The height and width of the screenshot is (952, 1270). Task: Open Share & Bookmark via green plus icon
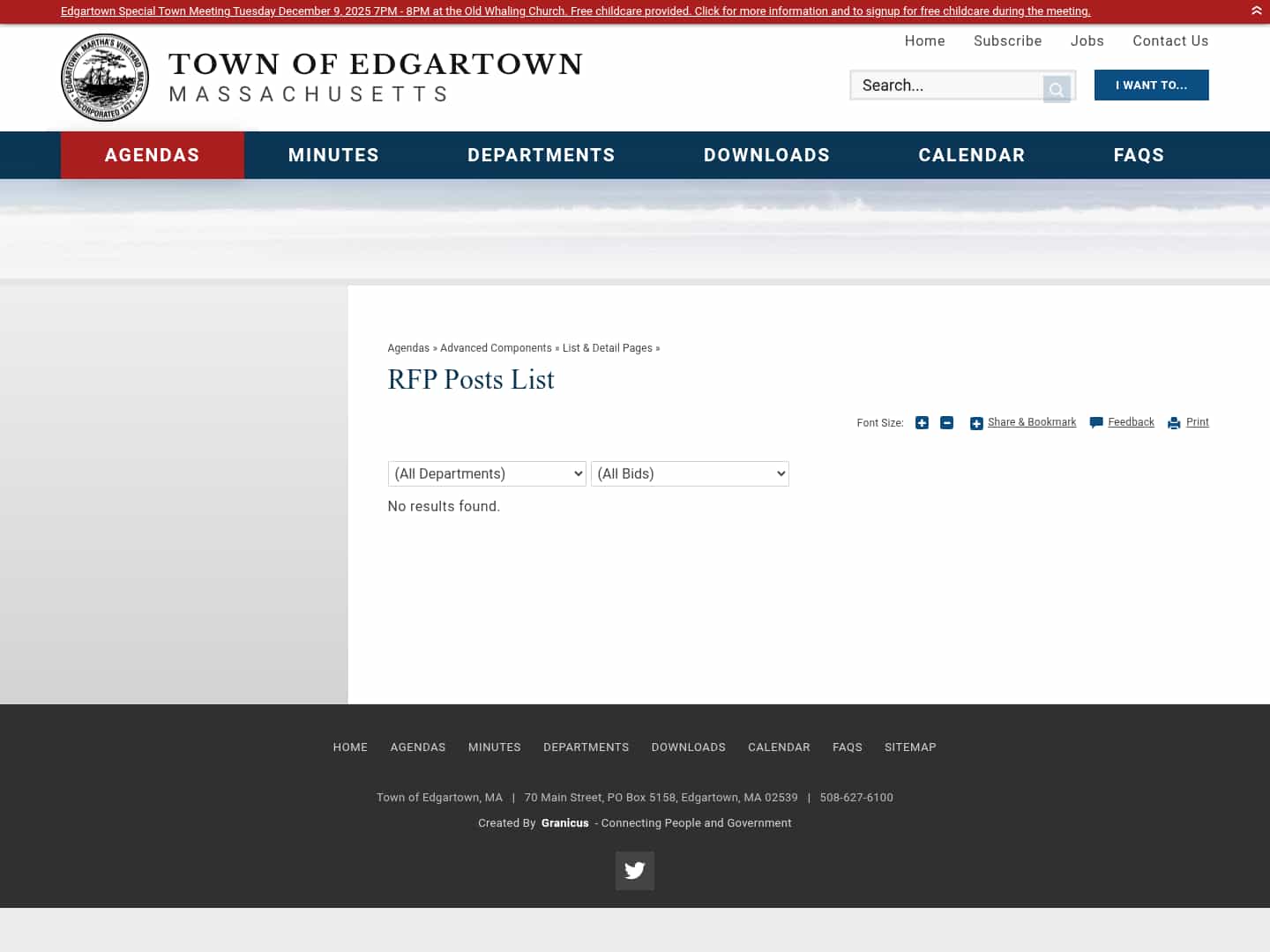(976, 423)
